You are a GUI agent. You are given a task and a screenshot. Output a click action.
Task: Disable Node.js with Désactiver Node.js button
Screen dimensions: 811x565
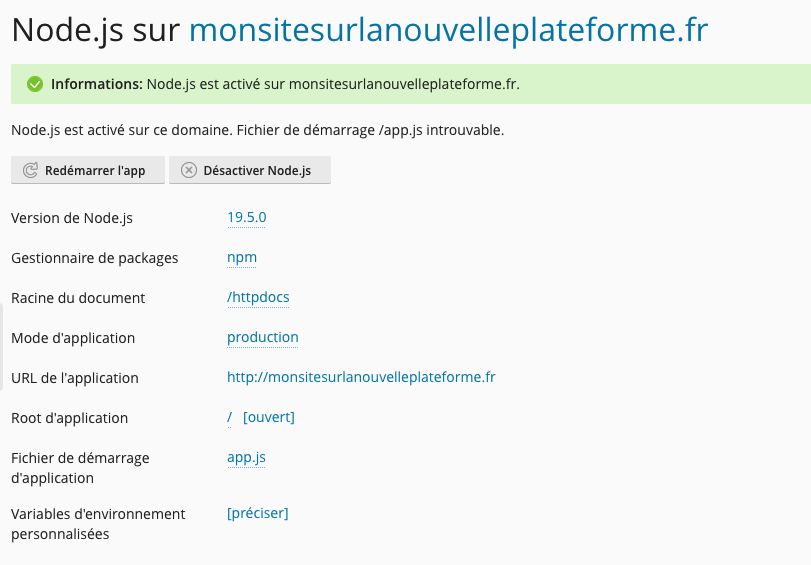coord(250,170)
